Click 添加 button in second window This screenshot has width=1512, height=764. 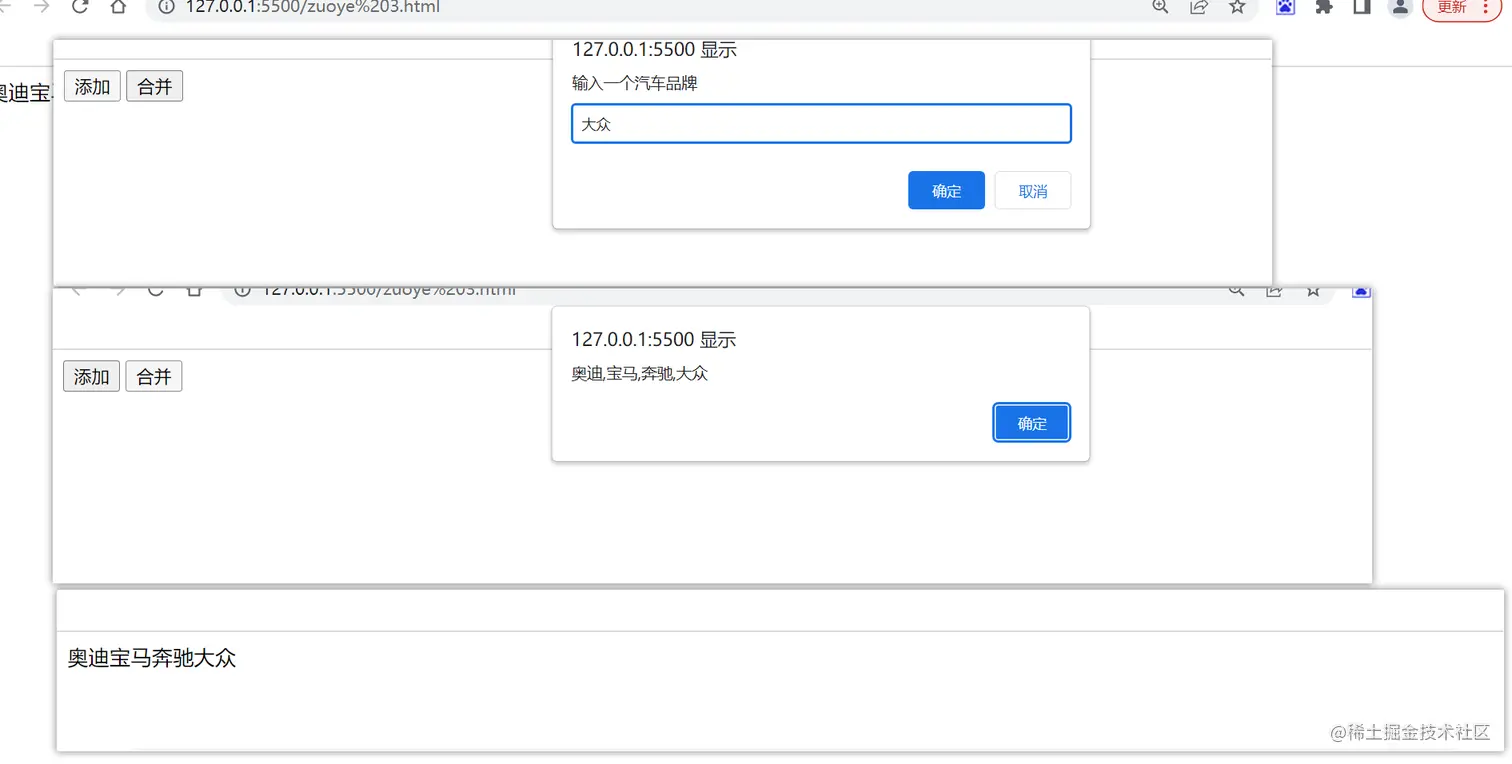(92, 377)
